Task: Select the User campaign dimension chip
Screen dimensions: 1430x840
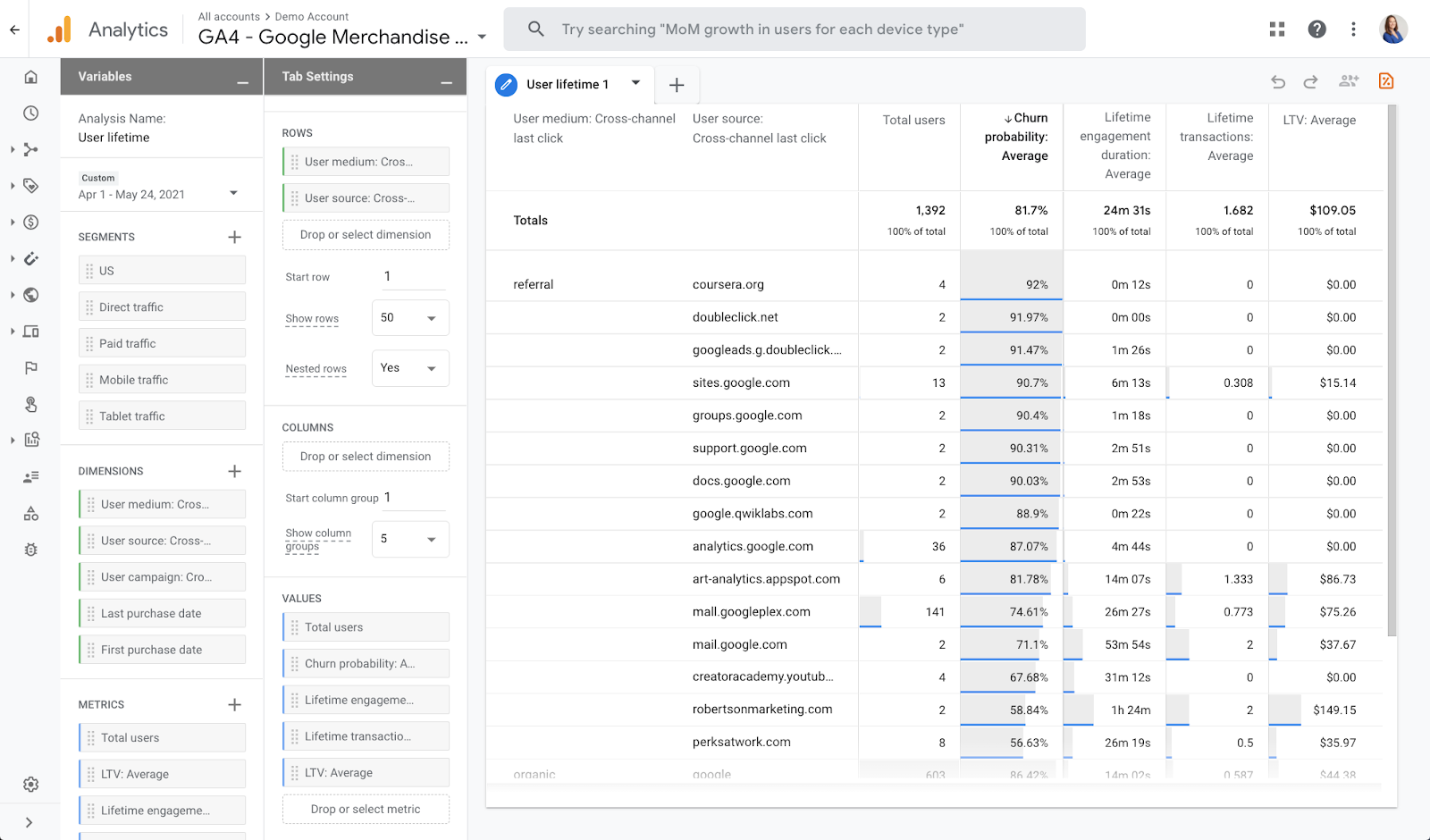Action: [162, 576]
